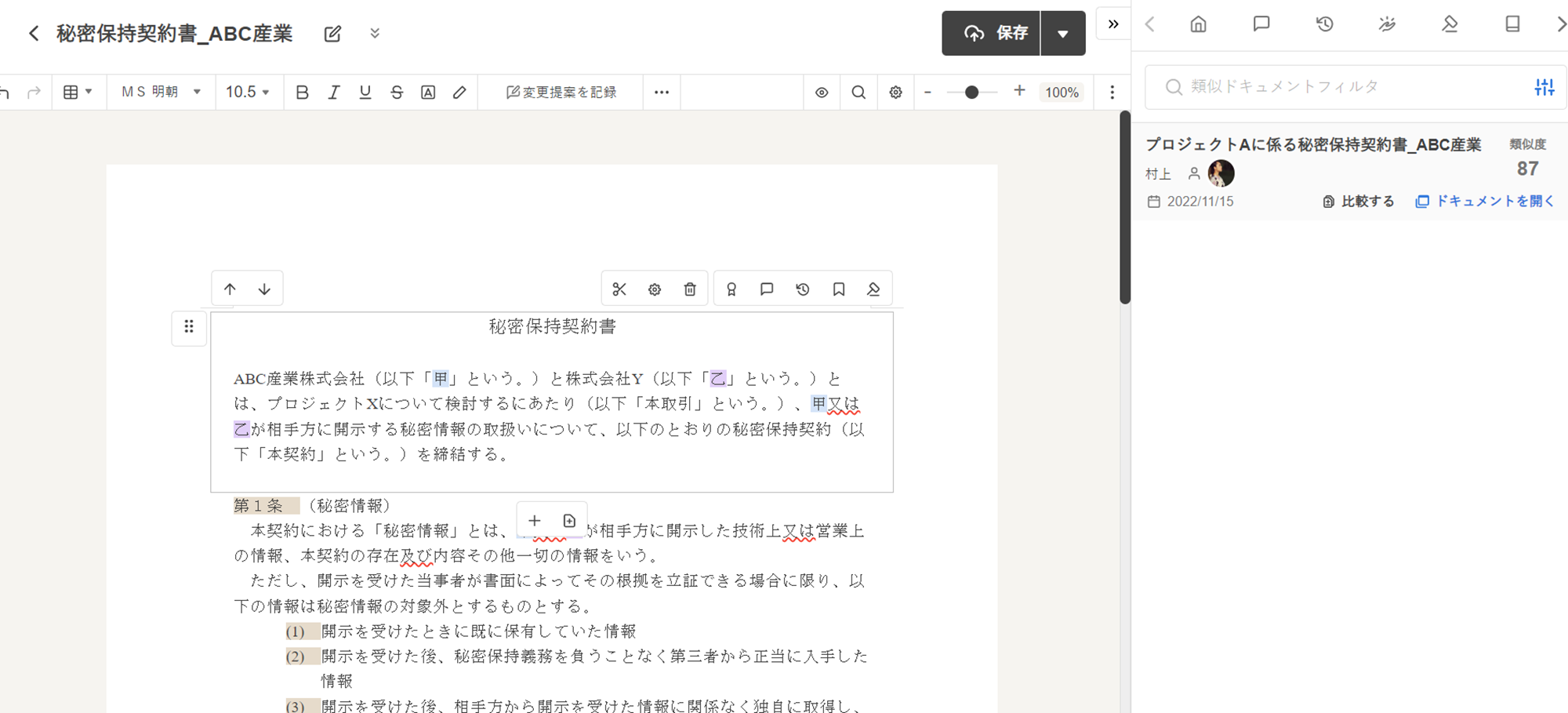
Task: Open the MS 明朝 font dropdown
Action: coord(161,93)
